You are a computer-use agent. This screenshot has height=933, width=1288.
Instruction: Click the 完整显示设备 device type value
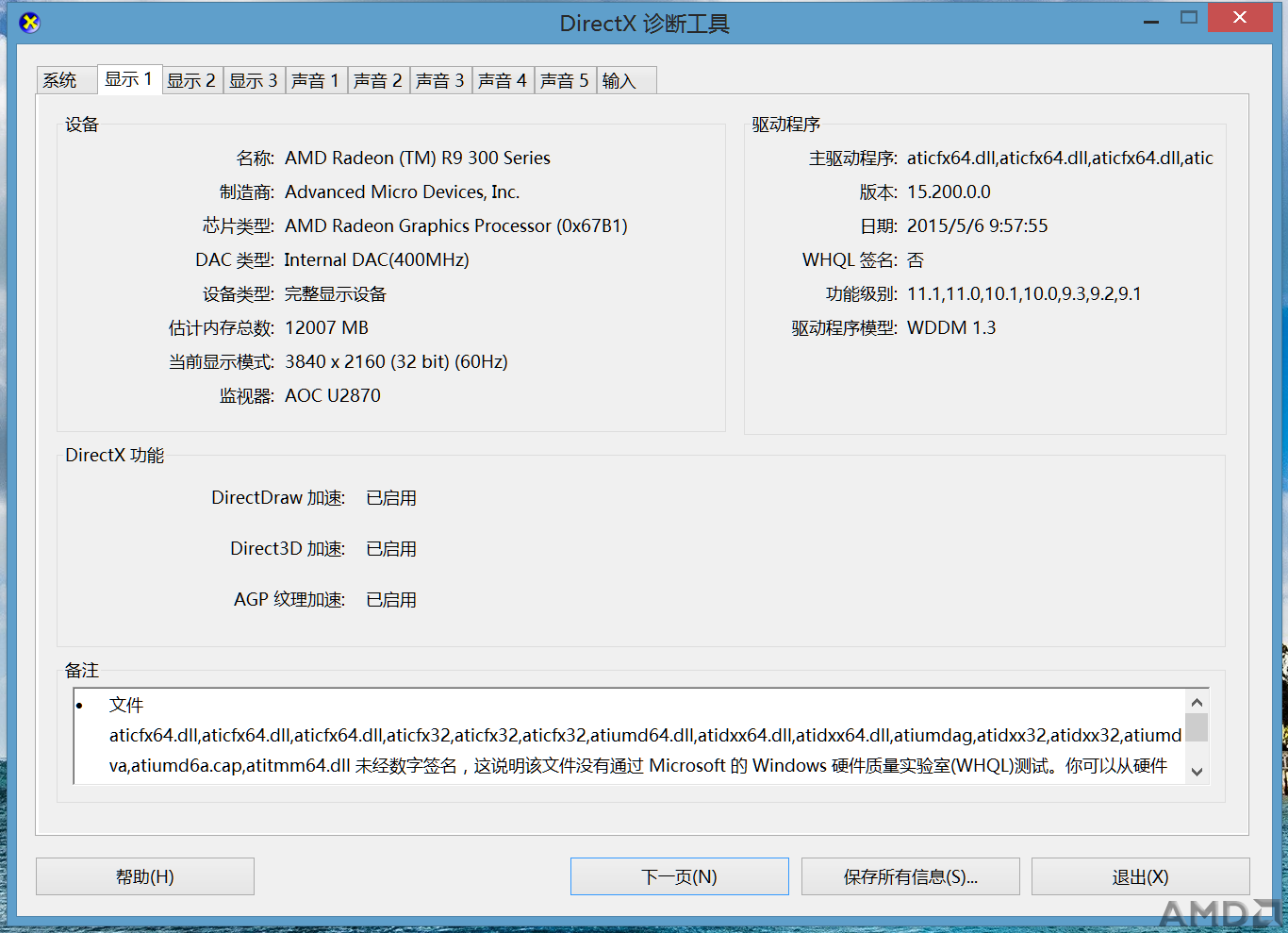[336, 294]
